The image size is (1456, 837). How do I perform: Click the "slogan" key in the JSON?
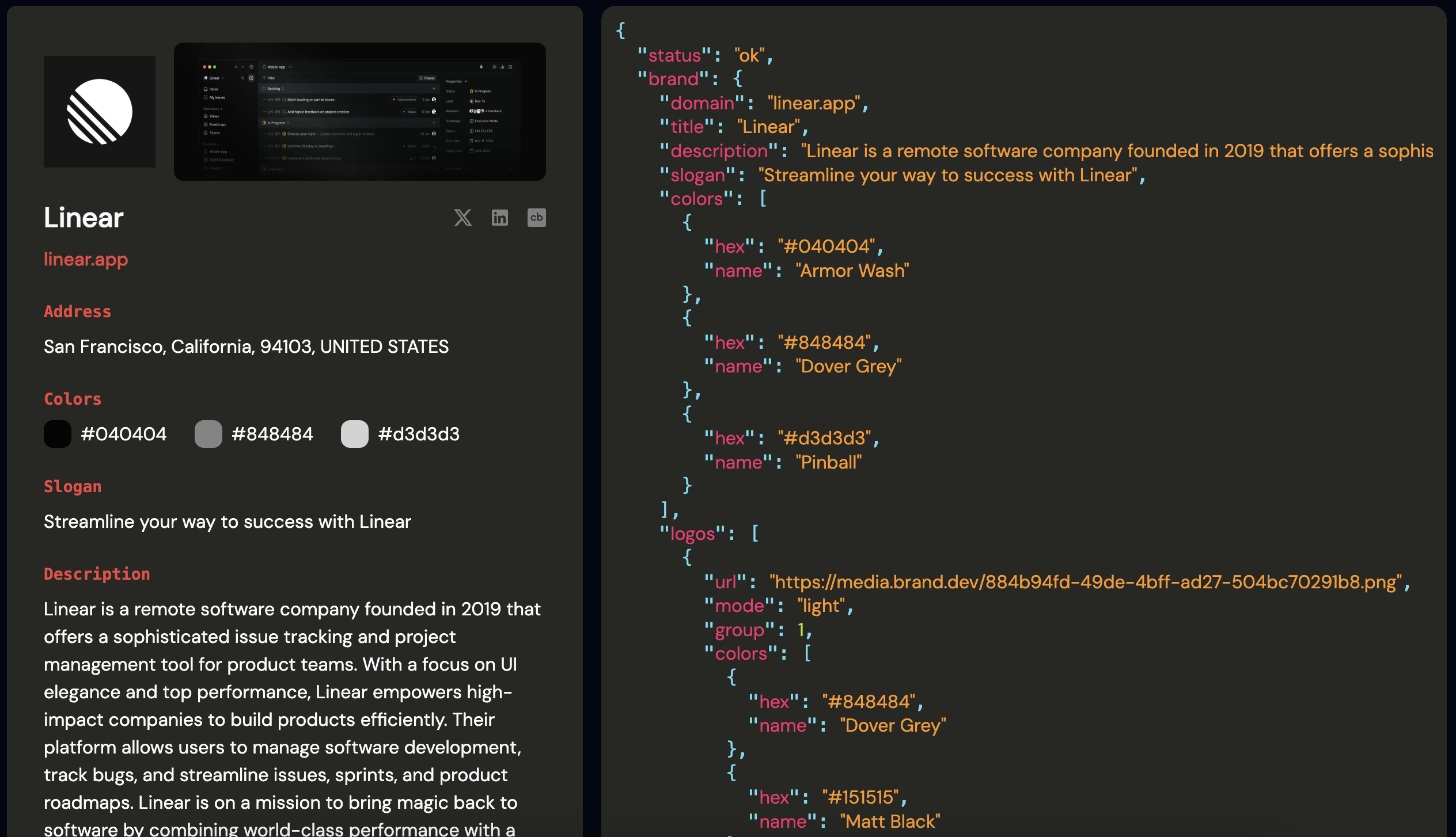point(697,175)
